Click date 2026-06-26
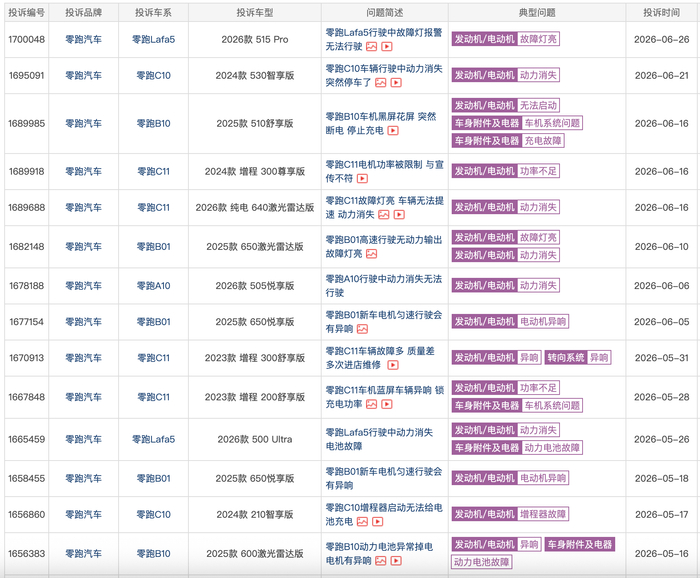 click(x=662, y=40)
